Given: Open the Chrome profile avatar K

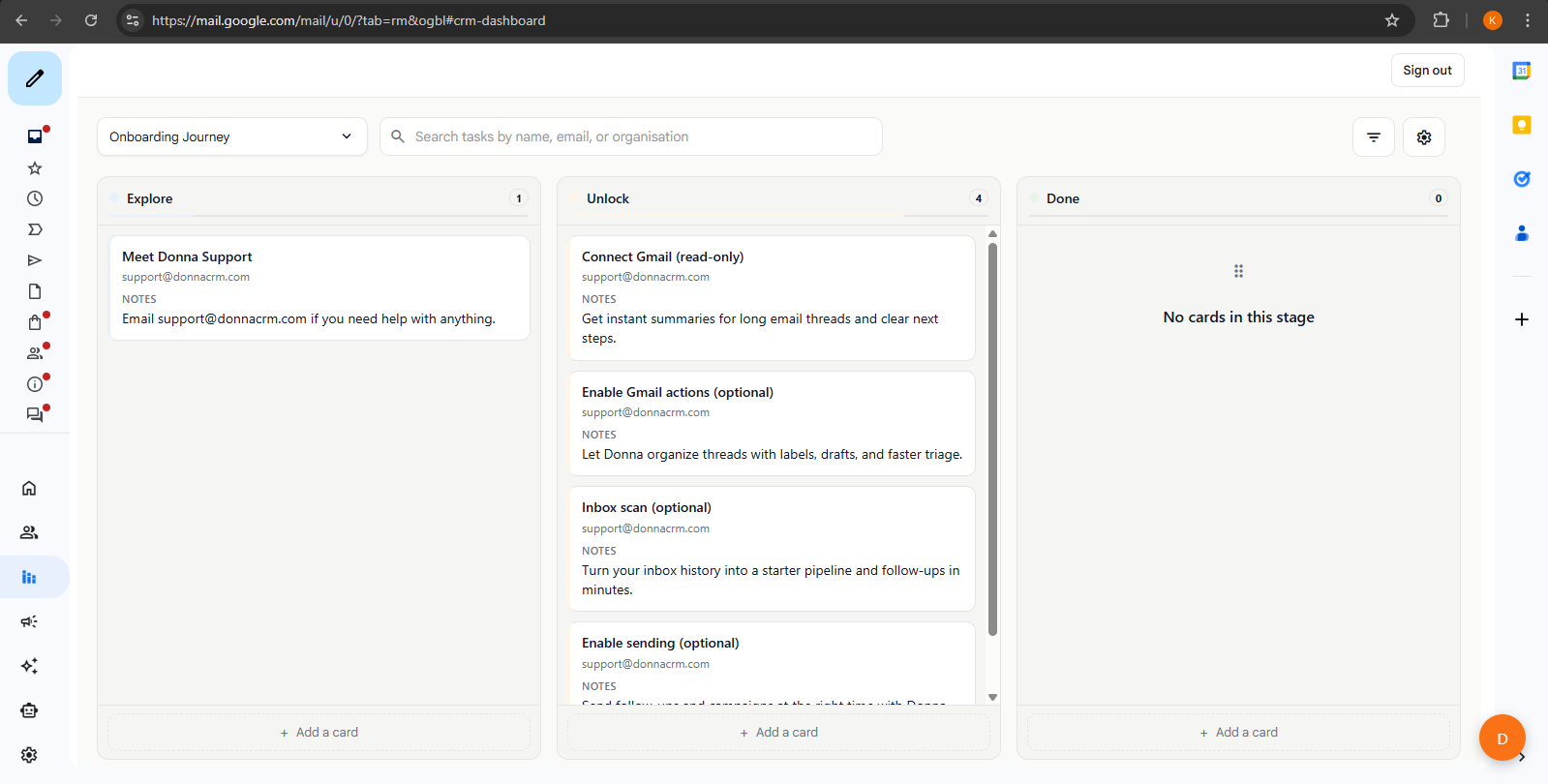Looking at the screenshot, I should pyautogui.click(x=1493, y=20).
